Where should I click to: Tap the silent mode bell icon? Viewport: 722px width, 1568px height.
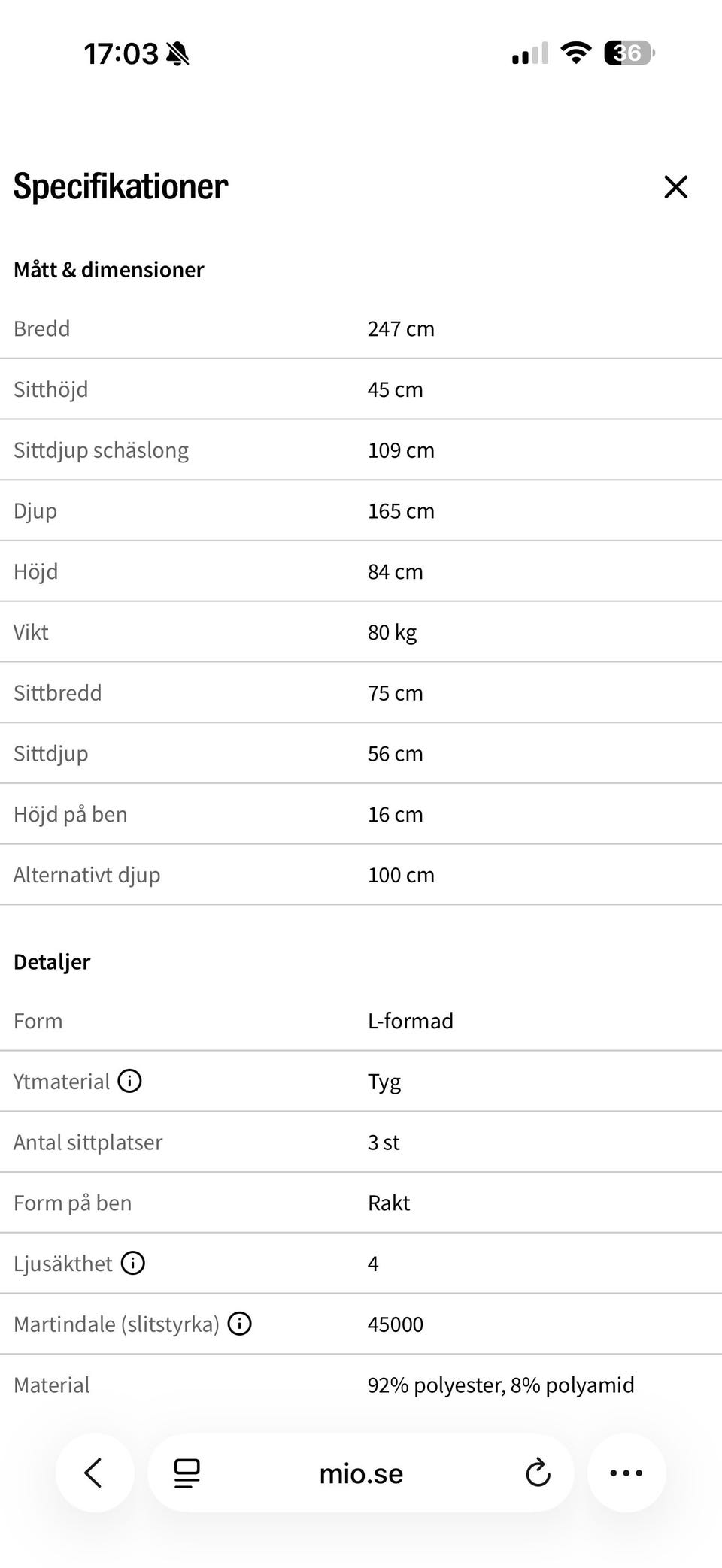(x=177, y=53)
